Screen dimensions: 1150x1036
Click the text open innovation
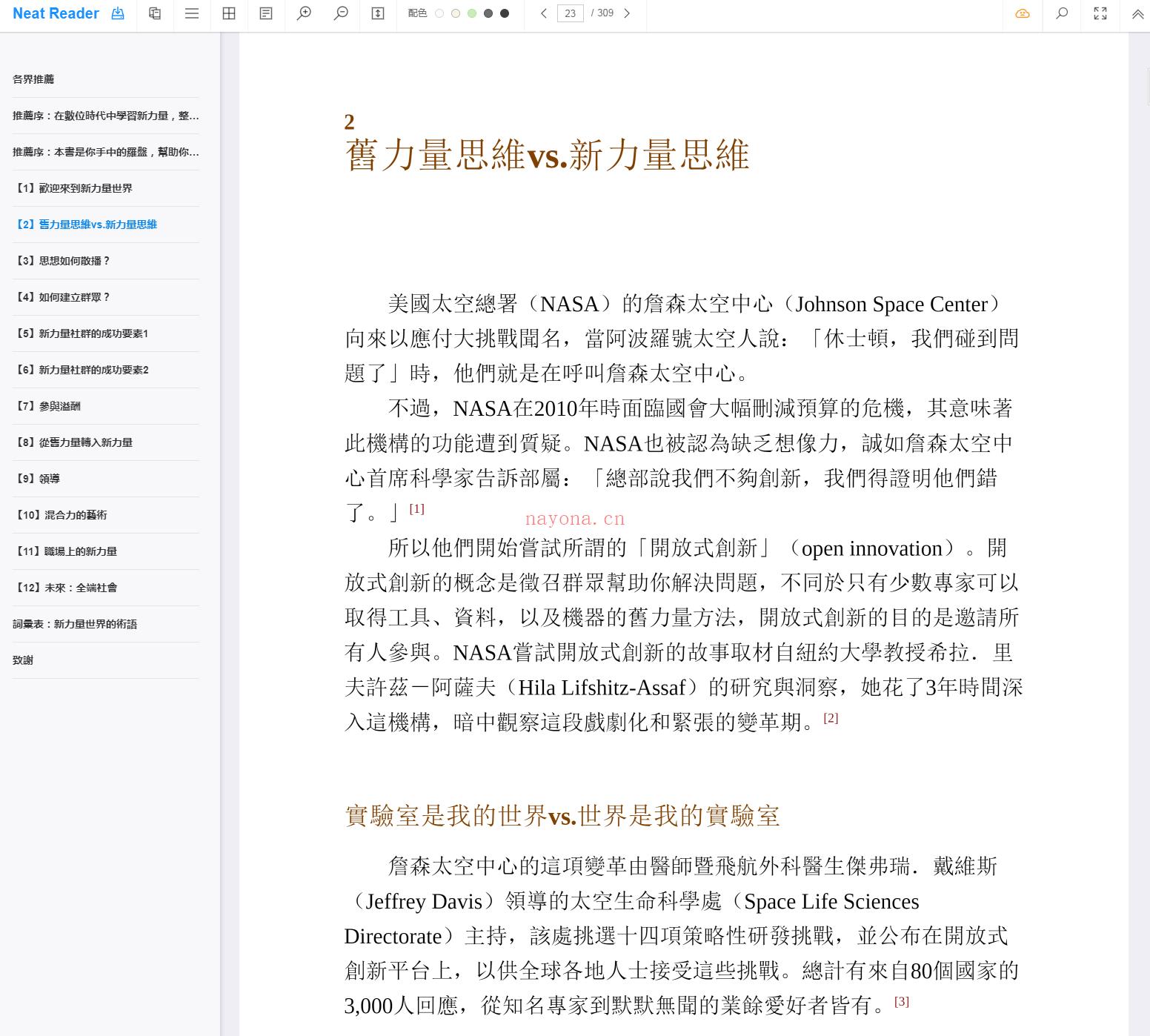[x=872, y=549]
